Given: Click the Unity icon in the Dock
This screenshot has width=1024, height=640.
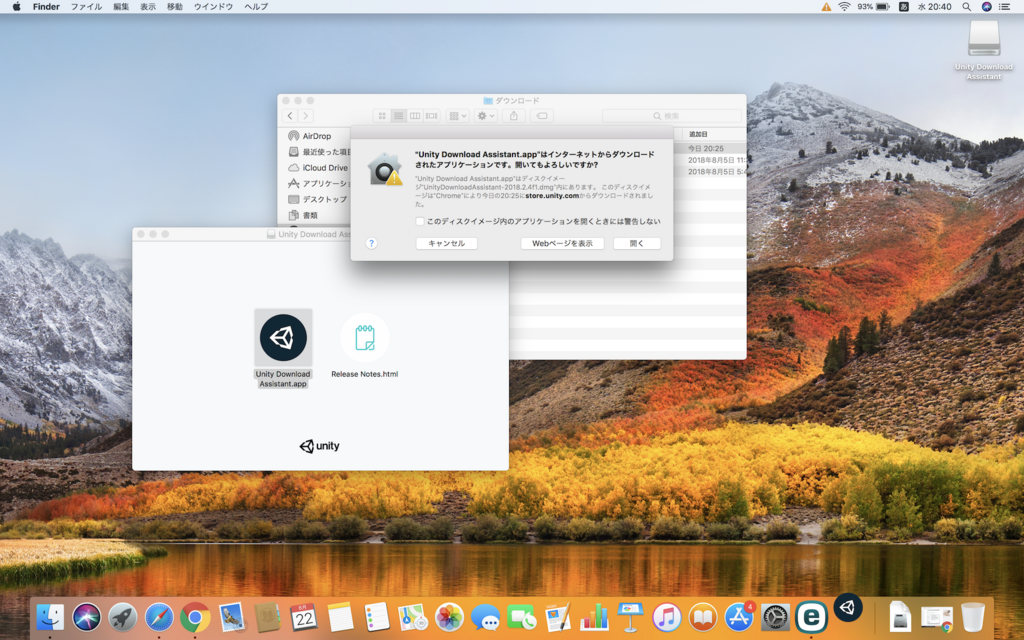Looking at the screenshot, I should tap(848, 608).
